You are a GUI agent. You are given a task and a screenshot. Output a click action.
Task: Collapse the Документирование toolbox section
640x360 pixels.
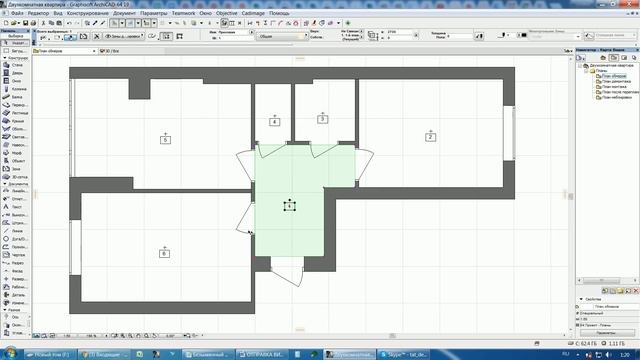(x=5, y=184)
